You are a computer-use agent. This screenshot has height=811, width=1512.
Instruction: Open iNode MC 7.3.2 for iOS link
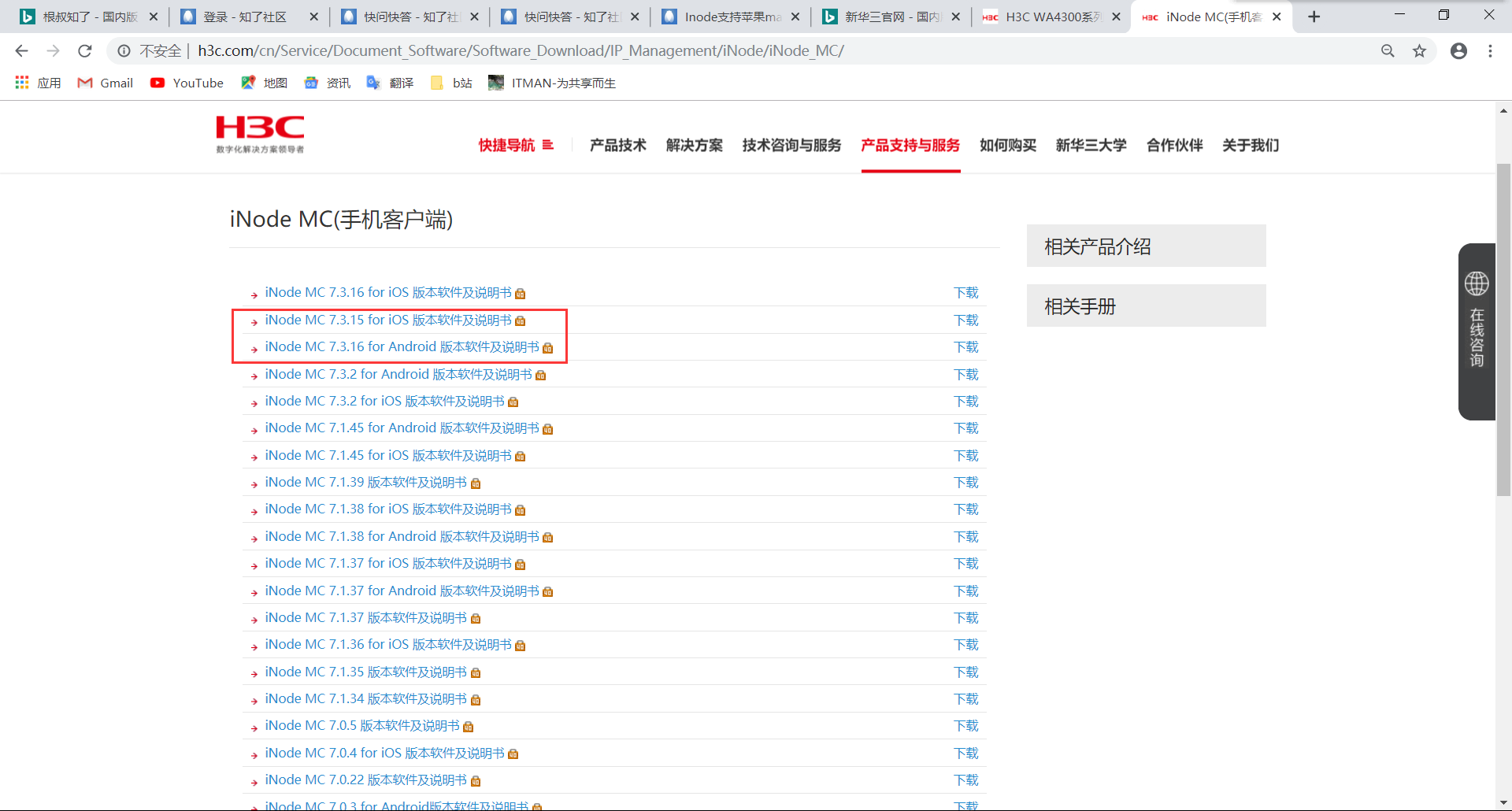click(385, 402)
